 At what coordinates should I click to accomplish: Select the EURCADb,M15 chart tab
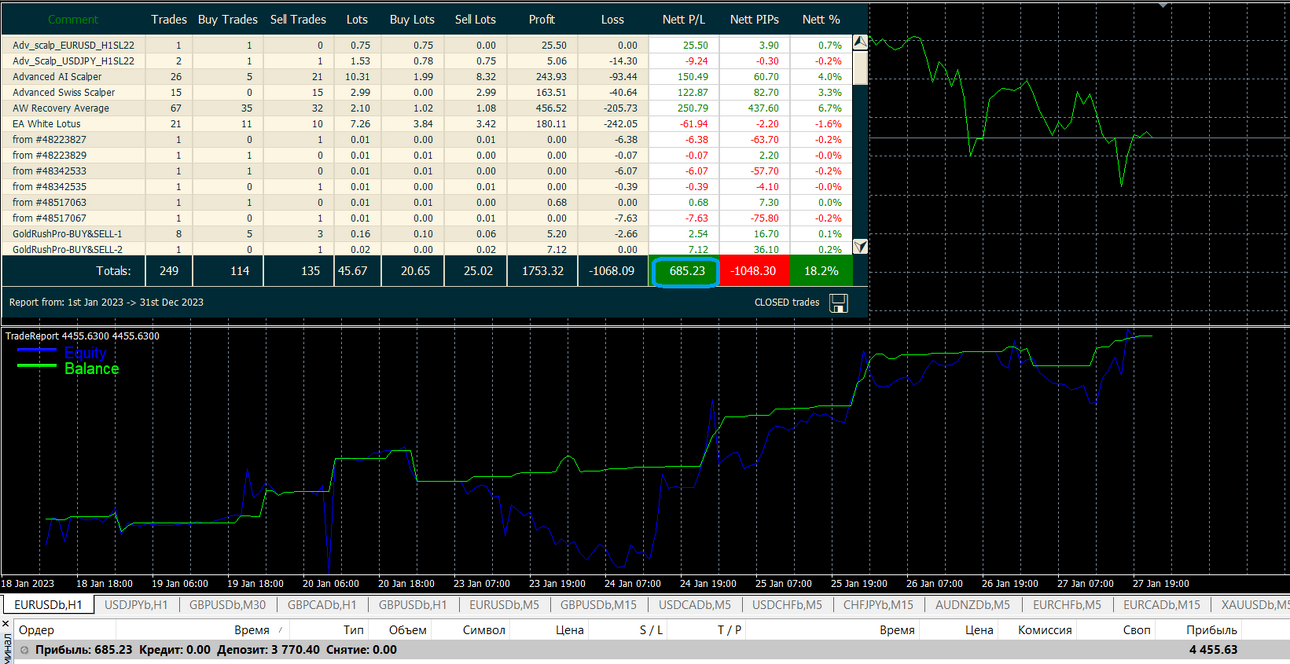click(x=1162, y=604)
